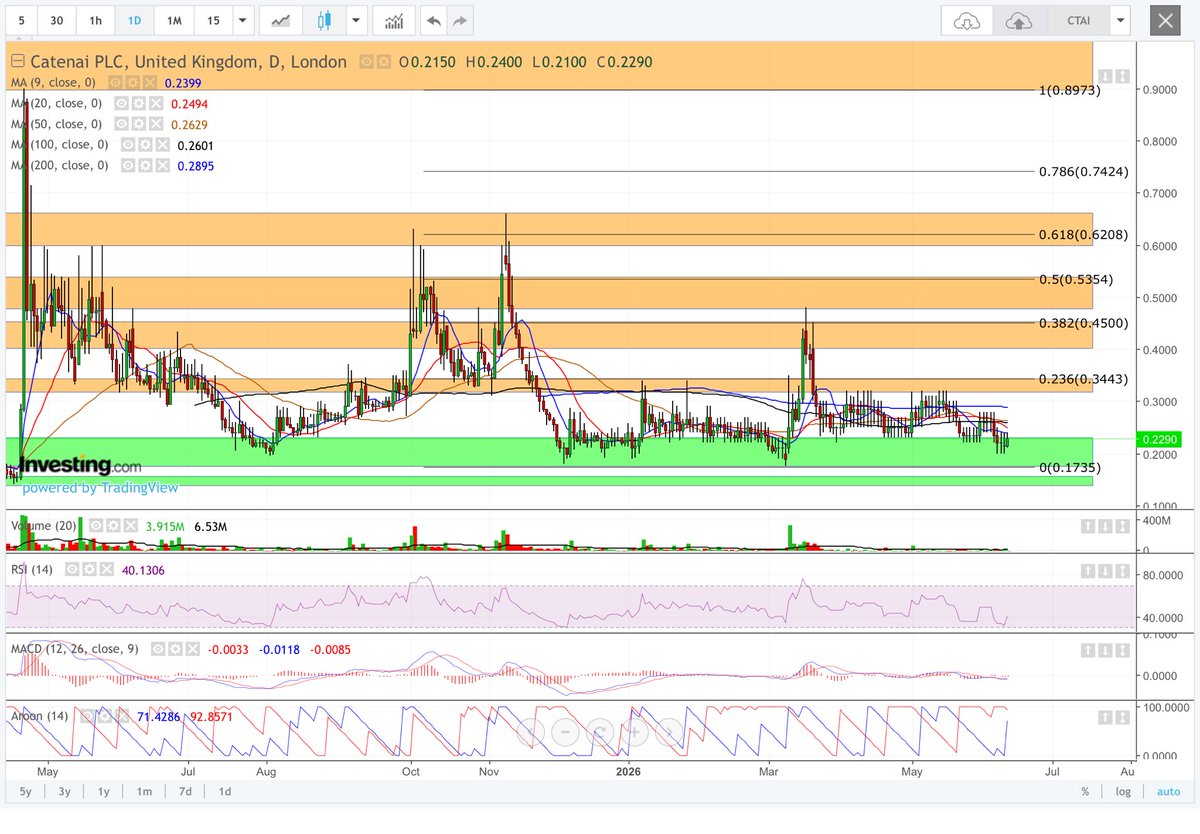Toggle visibility of Catenai PLC price series
Image resolution: width=1200 pixels, height=834 pixels.
click(x=365, y=62)
